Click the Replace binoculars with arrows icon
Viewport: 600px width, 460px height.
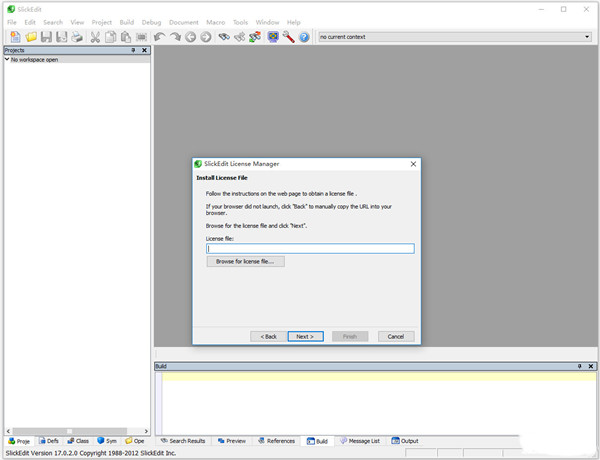tap(255, 37)
